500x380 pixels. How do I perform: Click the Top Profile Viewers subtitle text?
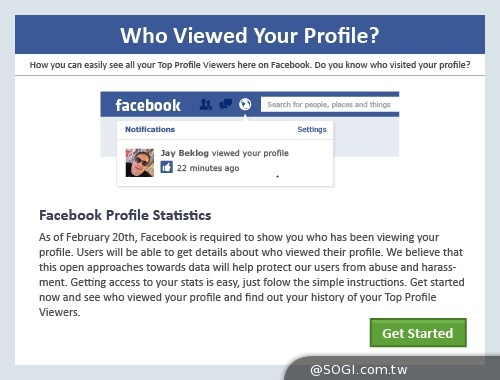point(250,65)
